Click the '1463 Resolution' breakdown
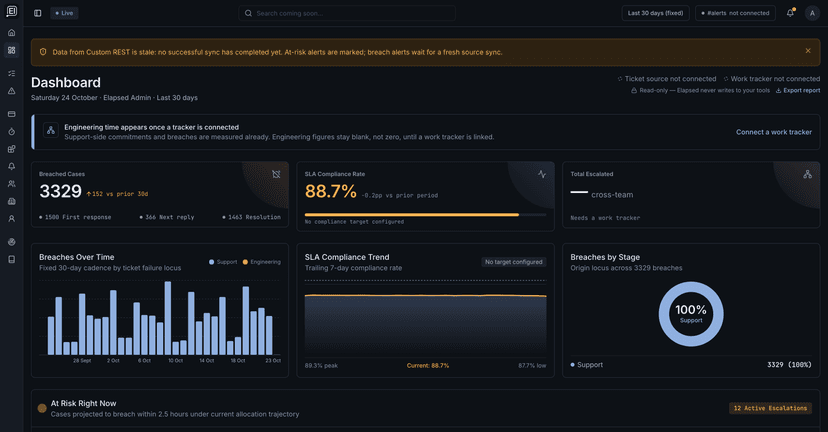 point(251,217)
